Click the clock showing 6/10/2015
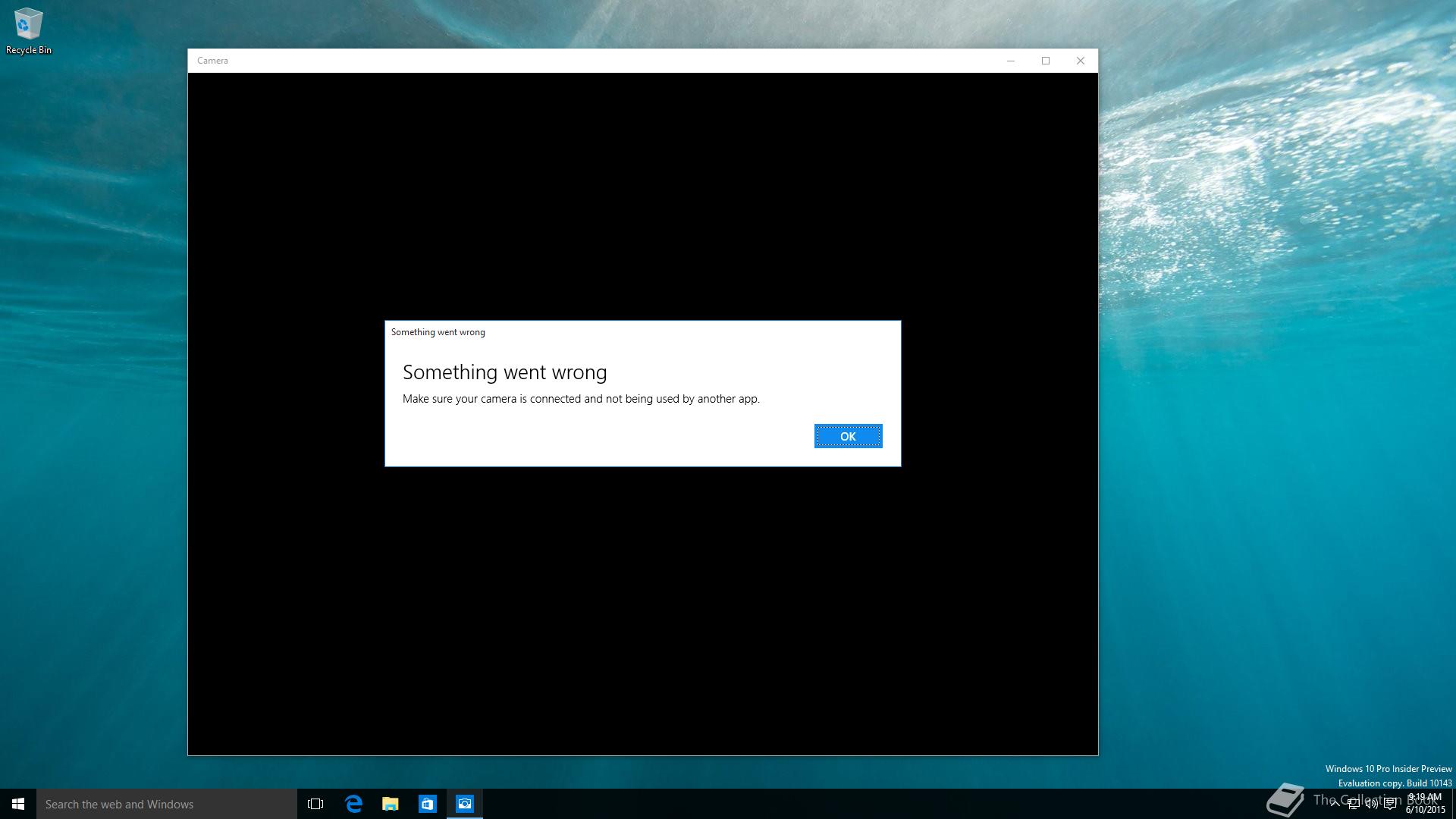 pyautogui.click(x=1426, y=804)
